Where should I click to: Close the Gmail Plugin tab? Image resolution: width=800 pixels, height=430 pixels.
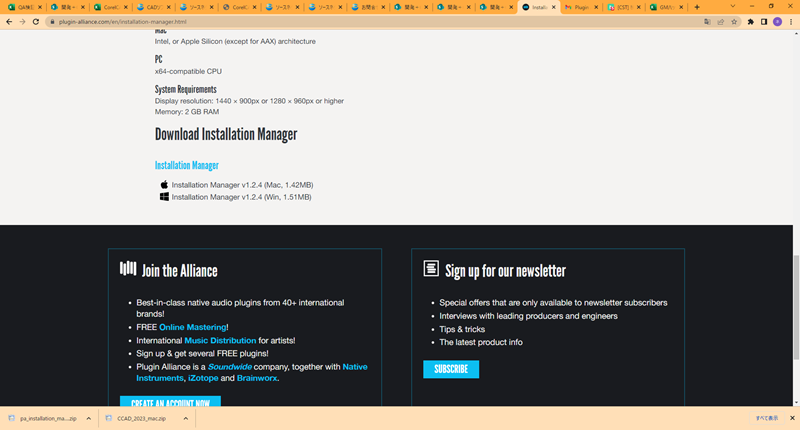[596, 7]
